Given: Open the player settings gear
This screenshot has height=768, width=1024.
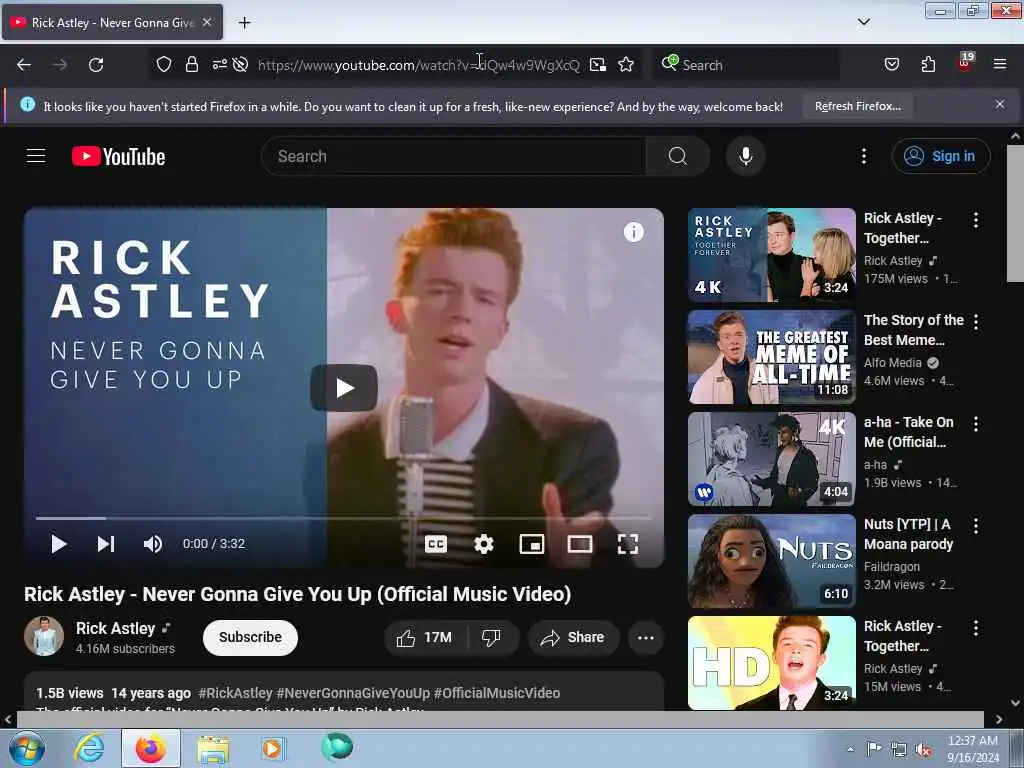Looking at the screenshot, I should coord(483,544).
